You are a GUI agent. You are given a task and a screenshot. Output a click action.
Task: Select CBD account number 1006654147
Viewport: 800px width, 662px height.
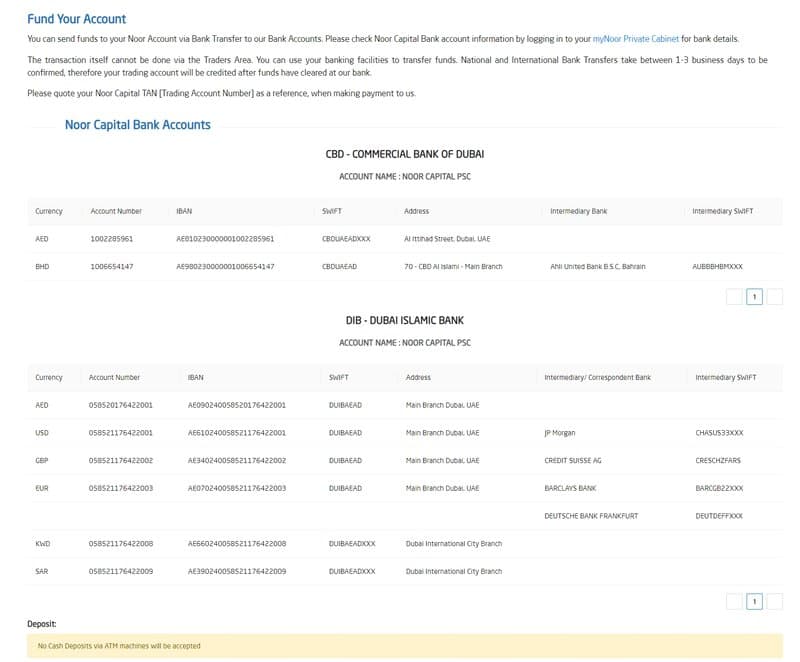pyautogui.click(x=112, y=266)
